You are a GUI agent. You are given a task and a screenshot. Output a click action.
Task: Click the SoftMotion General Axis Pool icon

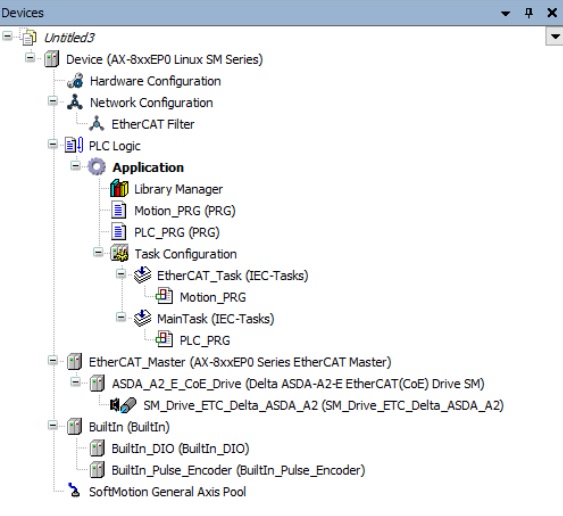point(74,491)
